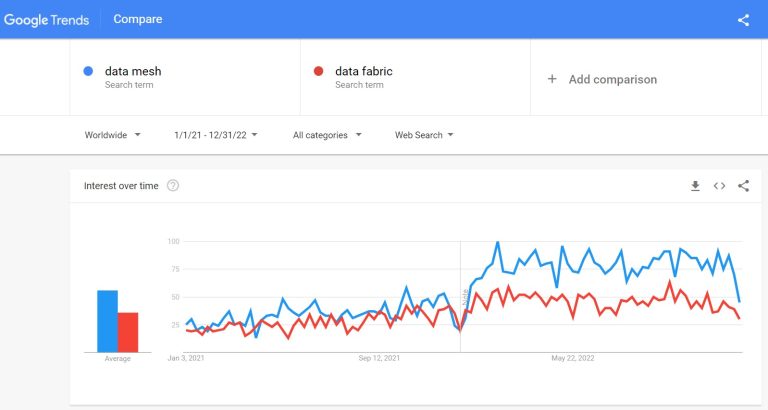Click the blue Average bar
Screen dimensions: 768x410
click(107, 321)
